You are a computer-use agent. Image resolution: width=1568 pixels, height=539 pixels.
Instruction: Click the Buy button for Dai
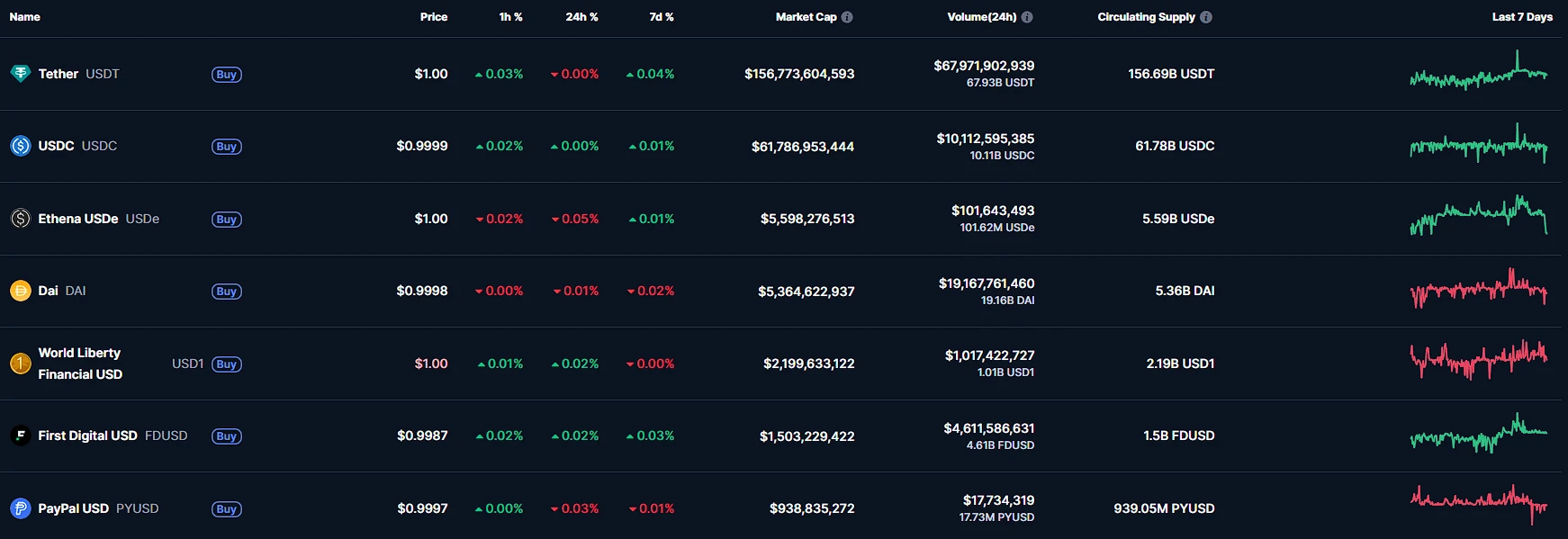[x=227, y=292]
